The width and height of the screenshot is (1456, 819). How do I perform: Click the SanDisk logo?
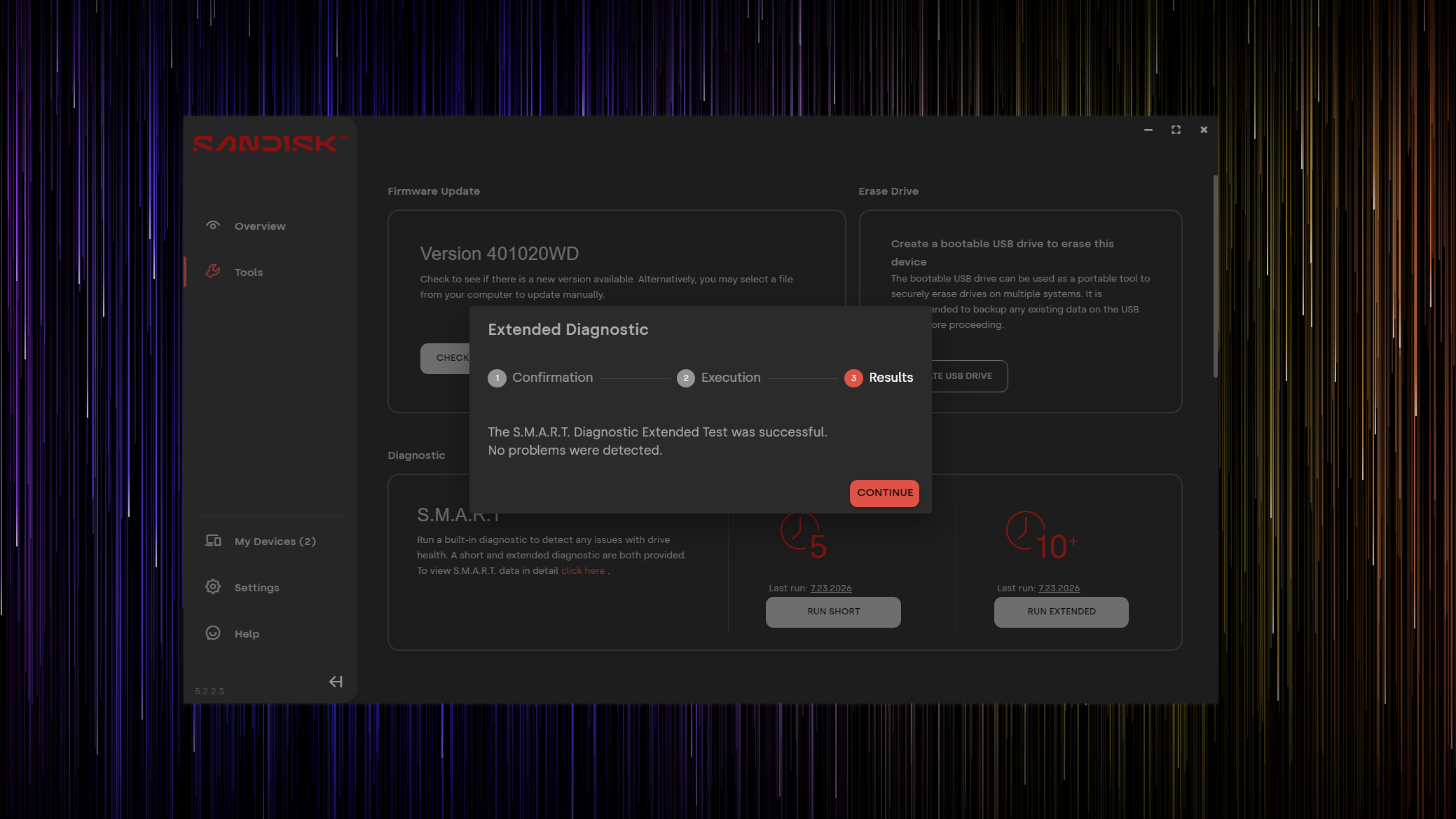(270, 144)
